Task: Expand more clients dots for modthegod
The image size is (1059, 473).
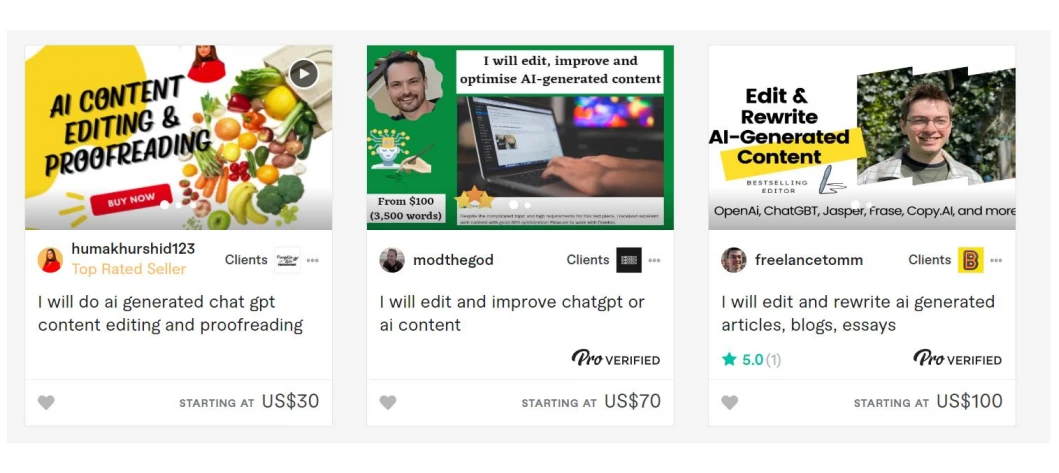Action: pyautogui.click(x=654, y=260)
